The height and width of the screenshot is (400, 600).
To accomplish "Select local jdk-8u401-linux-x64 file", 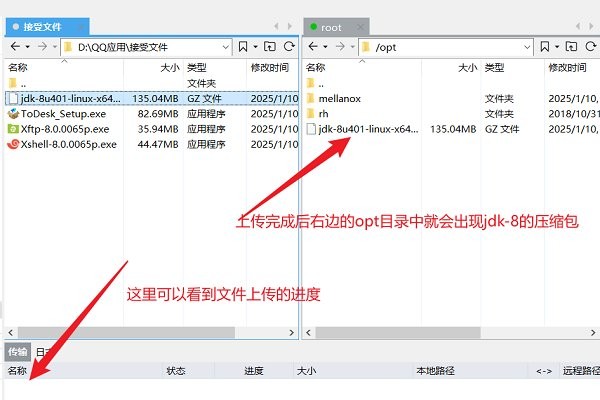I will (x=152, y=98).
